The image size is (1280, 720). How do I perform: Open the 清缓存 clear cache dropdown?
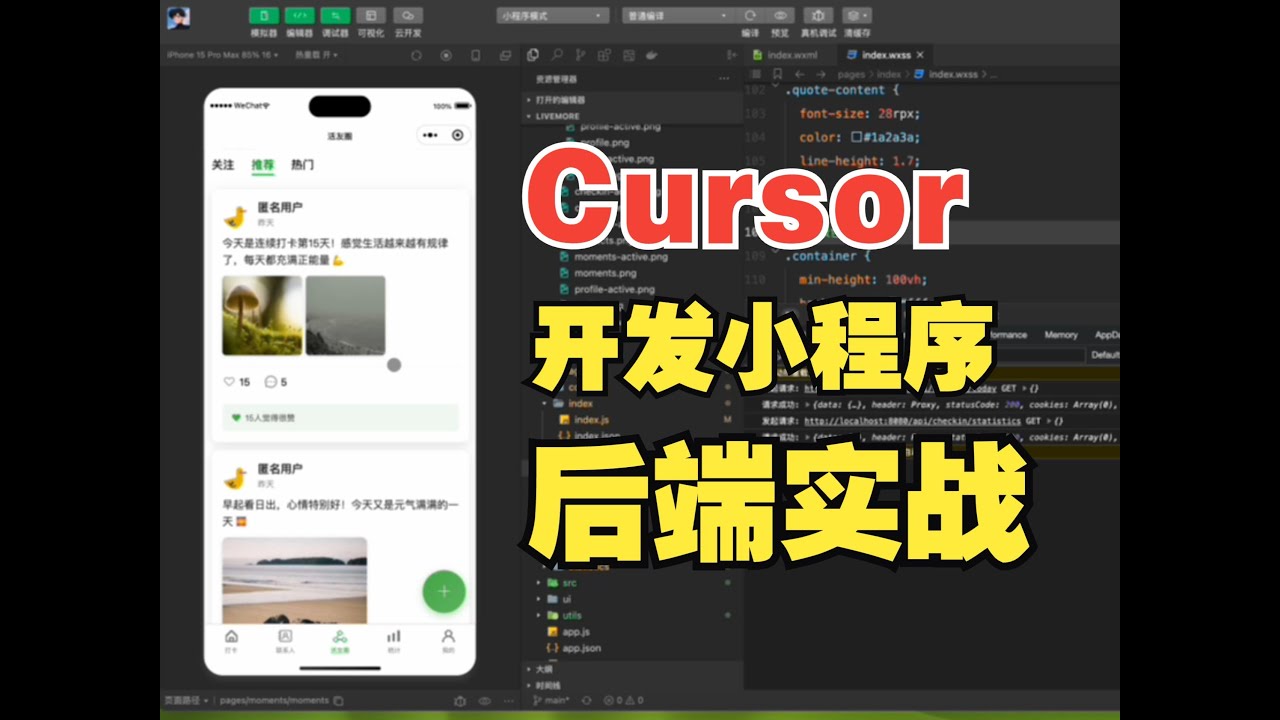(856, 16)
